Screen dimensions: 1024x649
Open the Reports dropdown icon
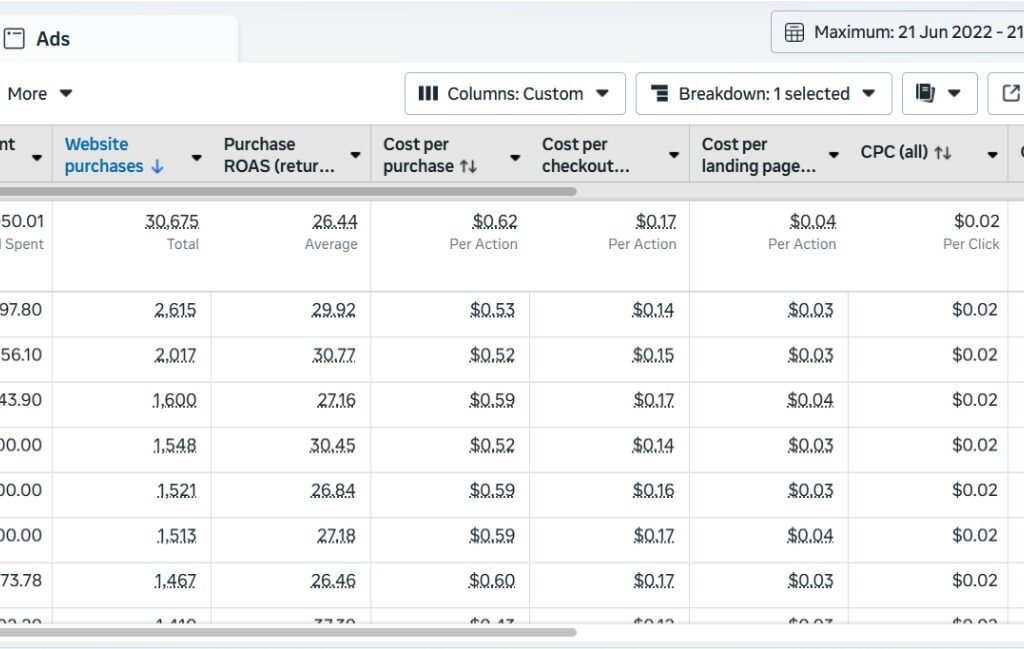pos(939,94)
